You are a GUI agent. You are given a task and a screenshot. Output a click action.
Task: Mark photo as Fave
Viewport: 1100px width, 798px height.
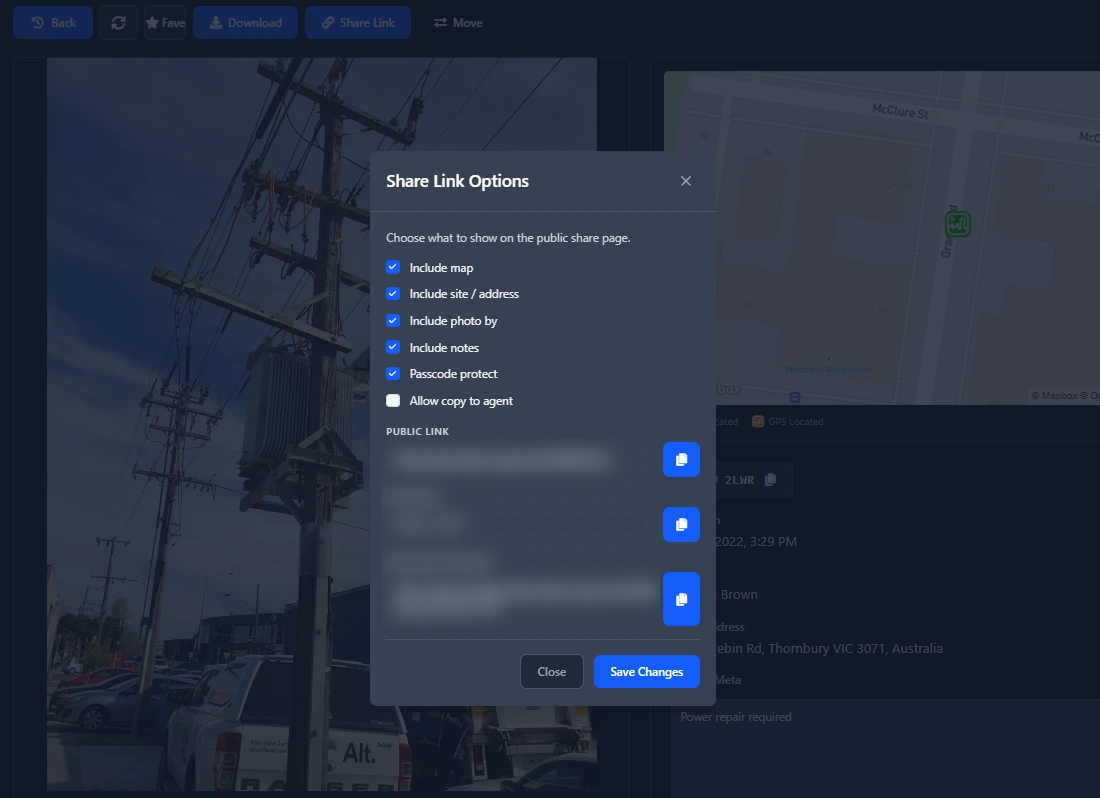point(166,22)
